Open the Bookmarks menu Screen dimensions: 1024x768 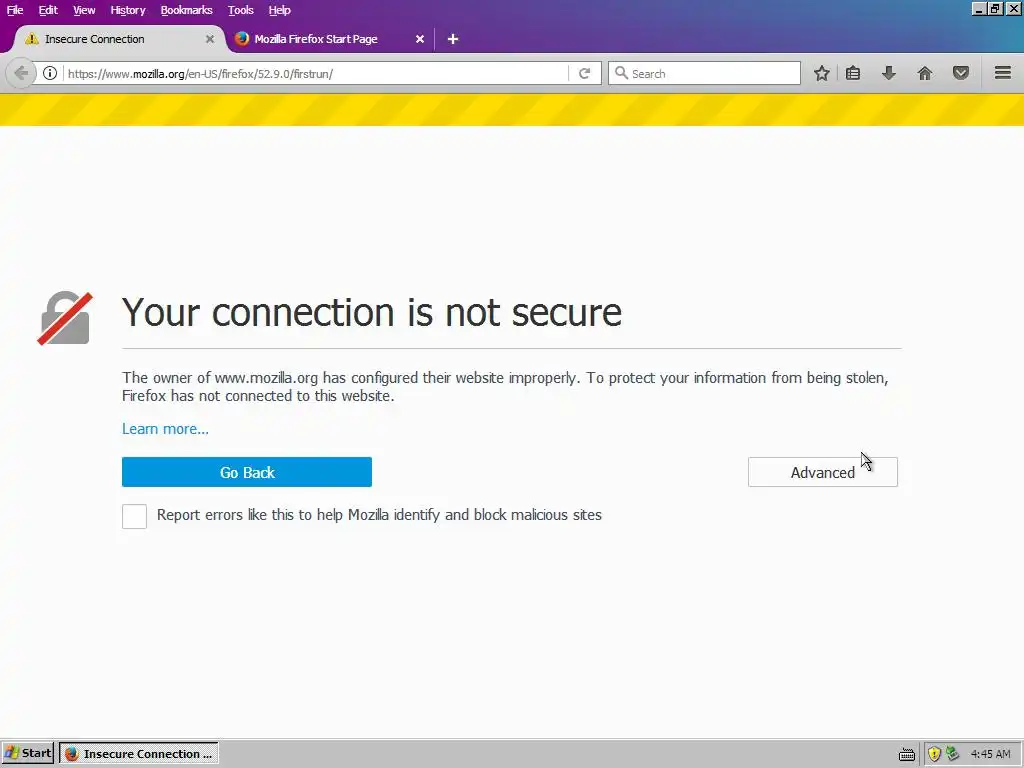tap(186, 10)
